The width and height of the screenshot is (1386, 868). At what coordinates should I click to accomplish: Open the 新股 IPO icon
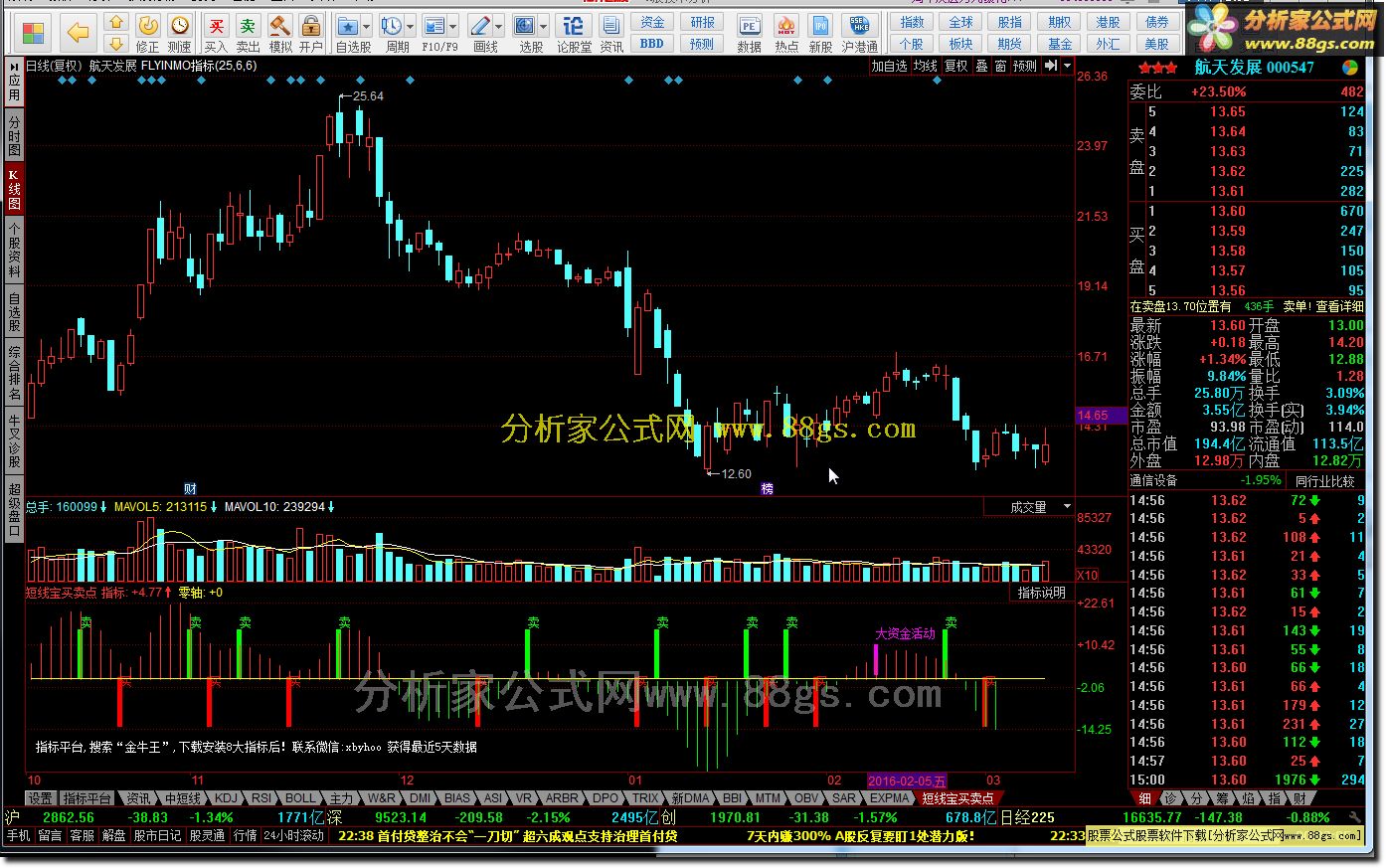(820, 33)
